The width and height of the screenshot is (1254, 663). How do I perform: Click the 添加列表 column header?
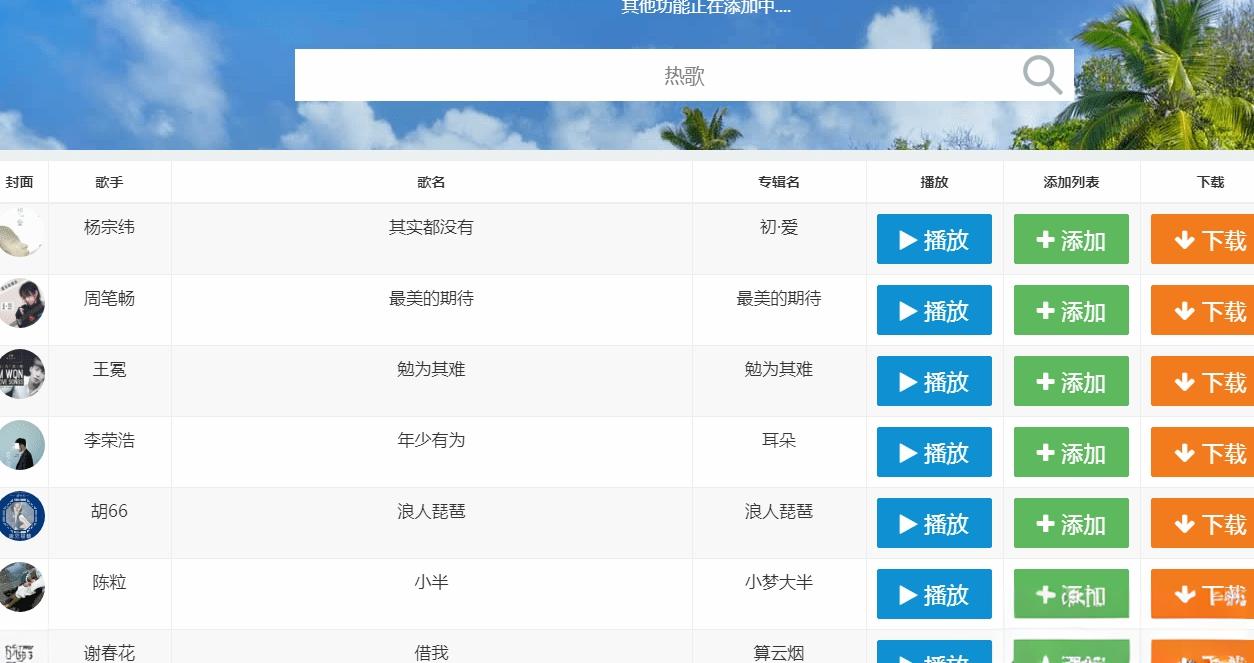pyautogui.click(x=1071, y=182)
